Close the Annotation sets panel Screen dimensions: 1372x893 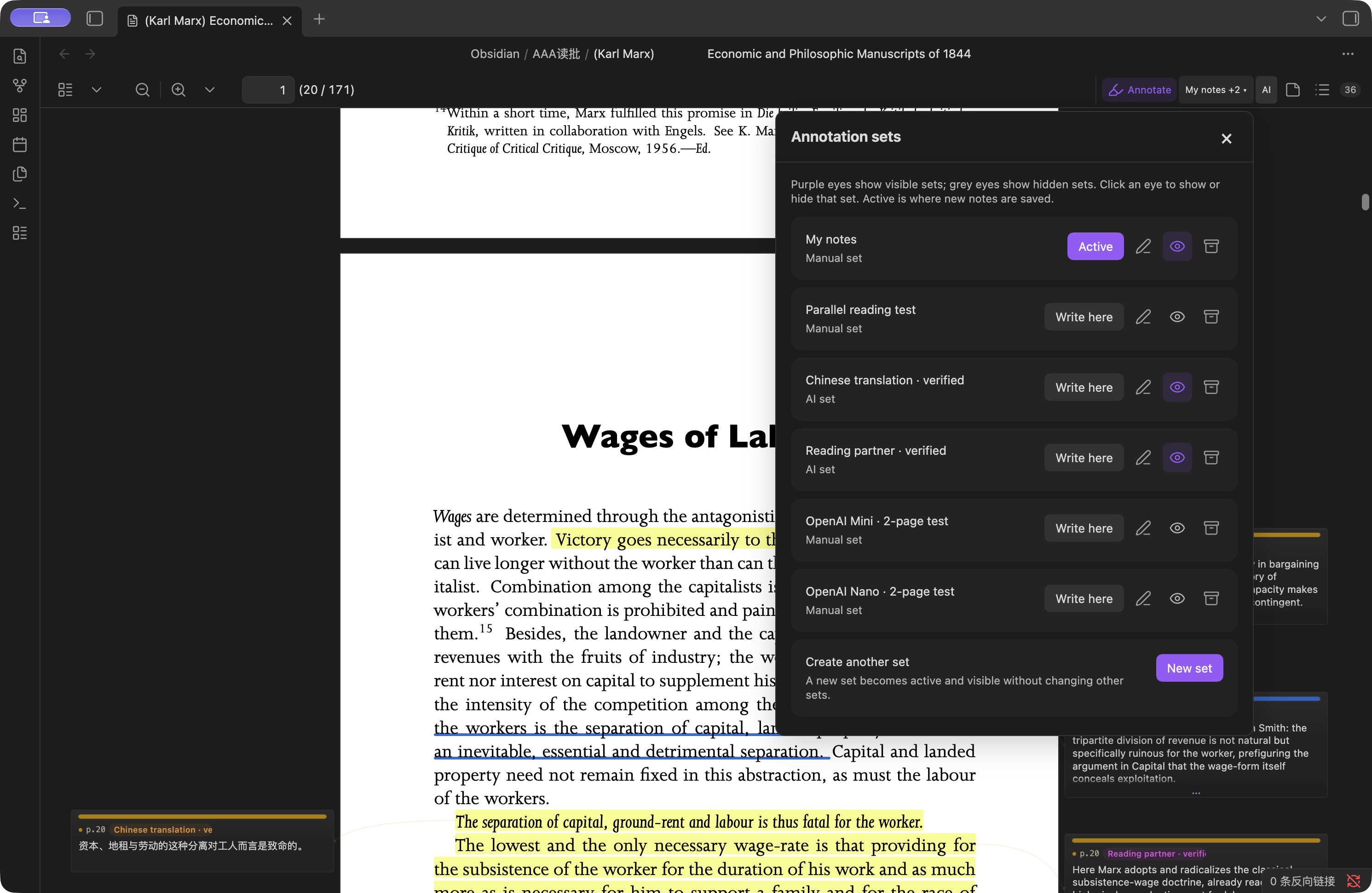(1226, 139)
